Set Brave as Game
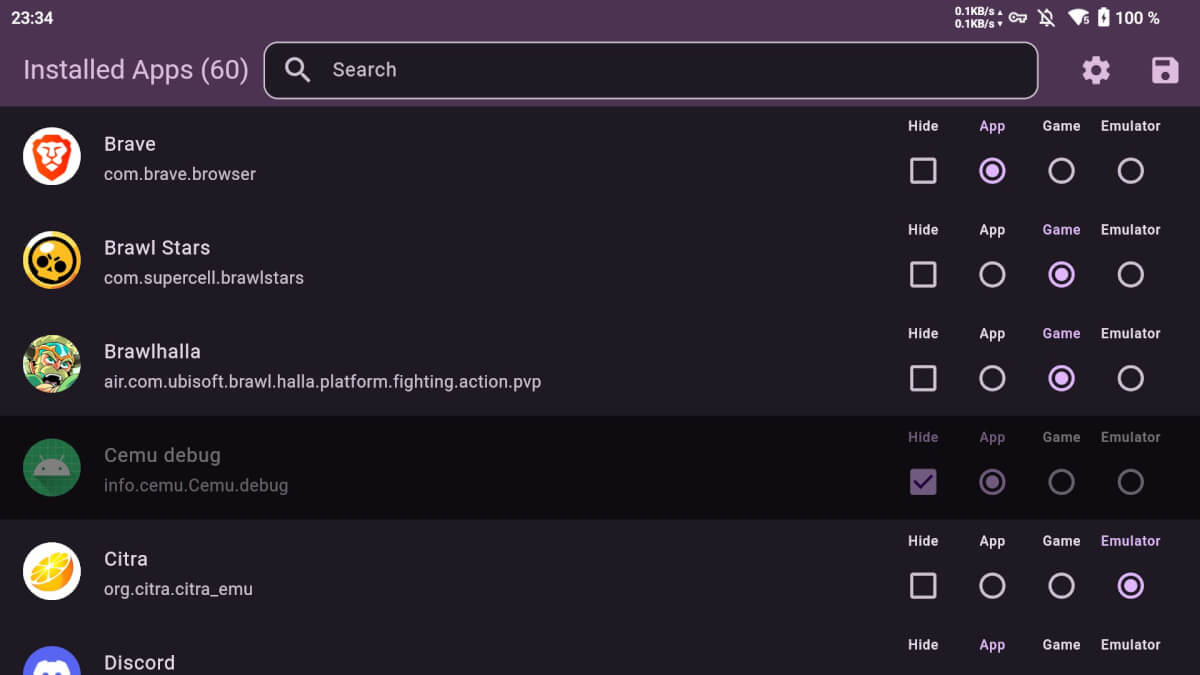This screenshot has height=675, width=1200. (1061, 171)
